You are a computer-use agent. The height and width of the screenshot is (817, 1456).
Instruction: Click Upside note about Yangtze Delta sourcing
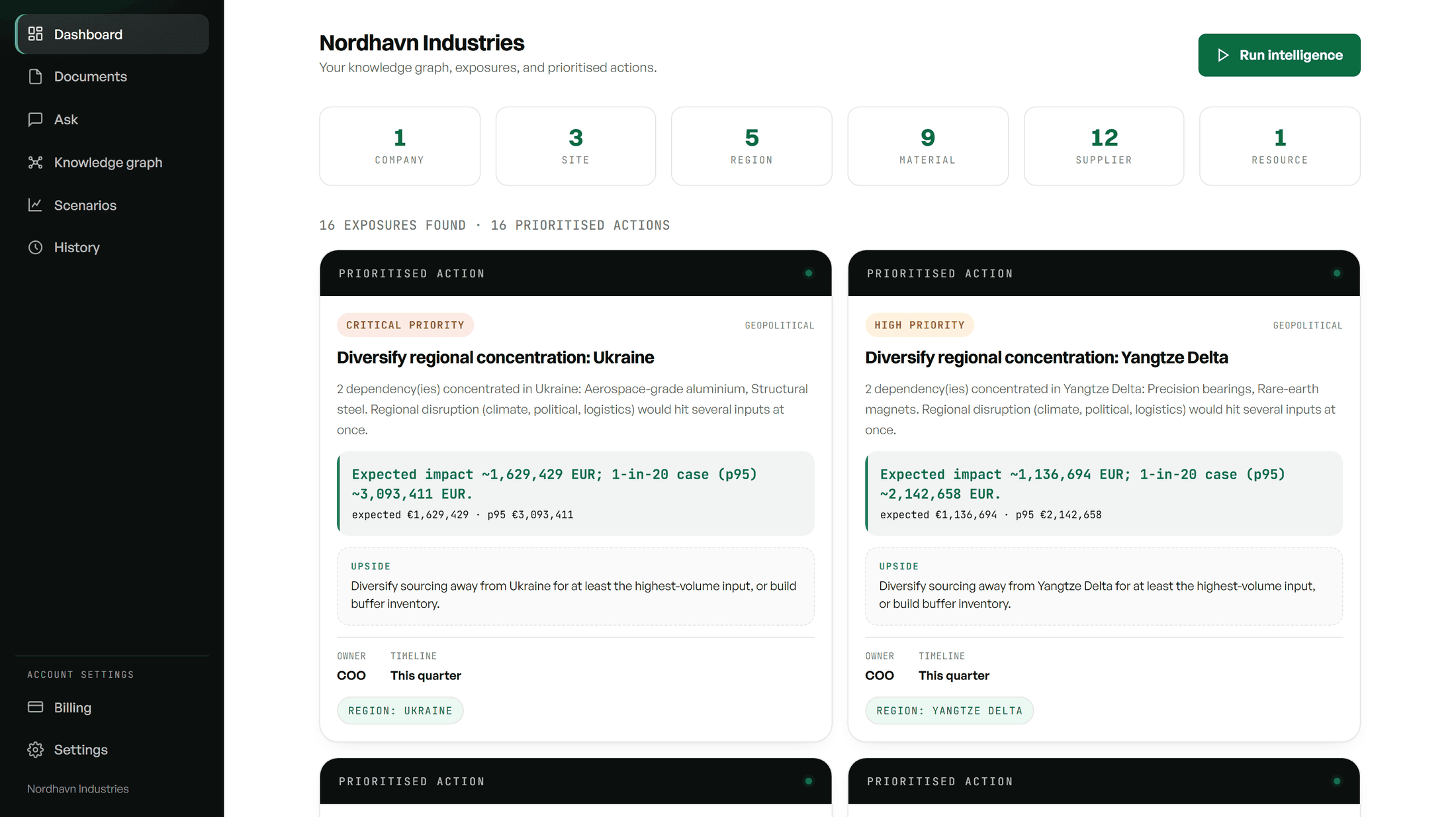pos(1104,586)
